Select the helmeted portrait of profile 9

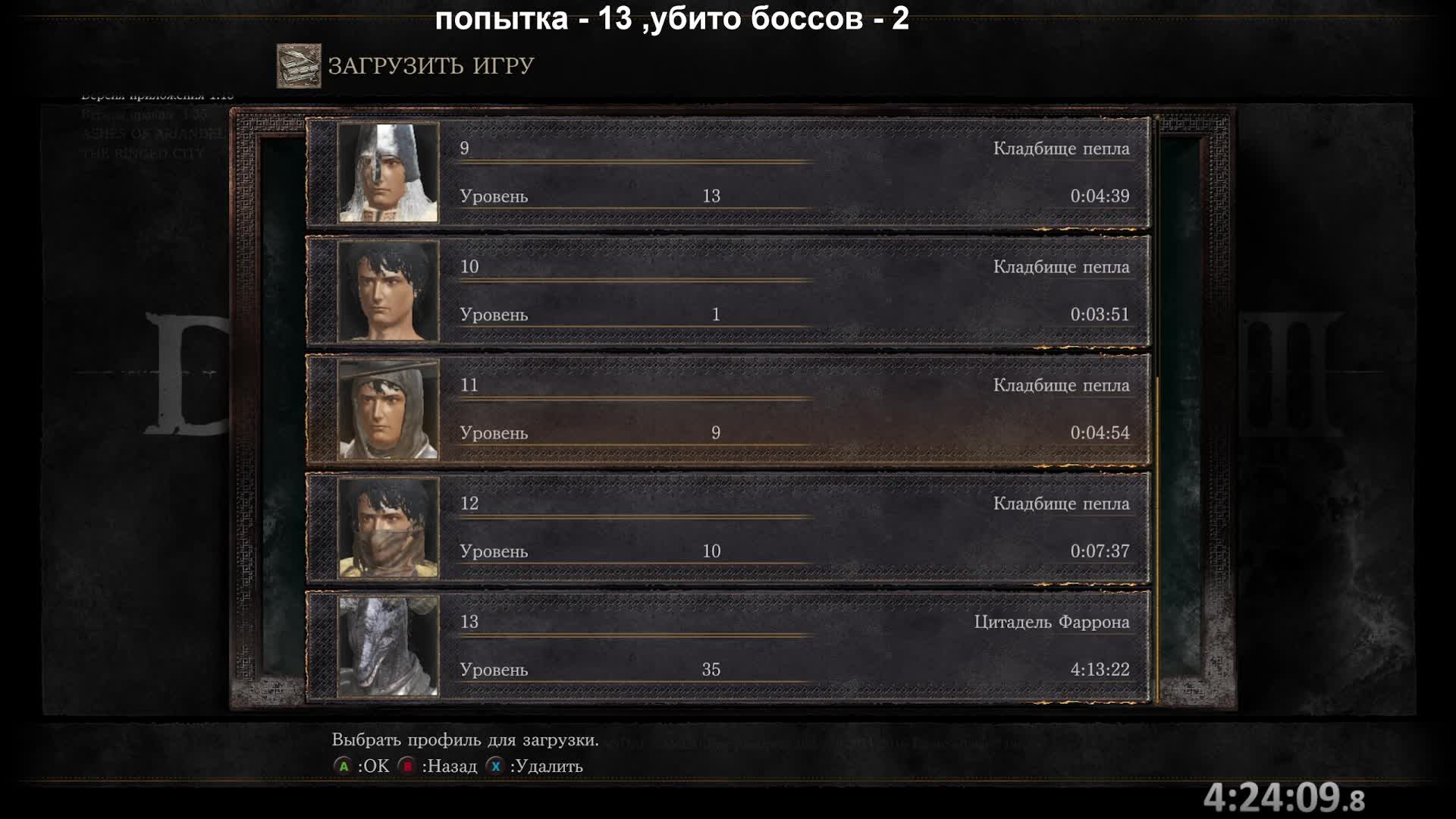[388, 173]
